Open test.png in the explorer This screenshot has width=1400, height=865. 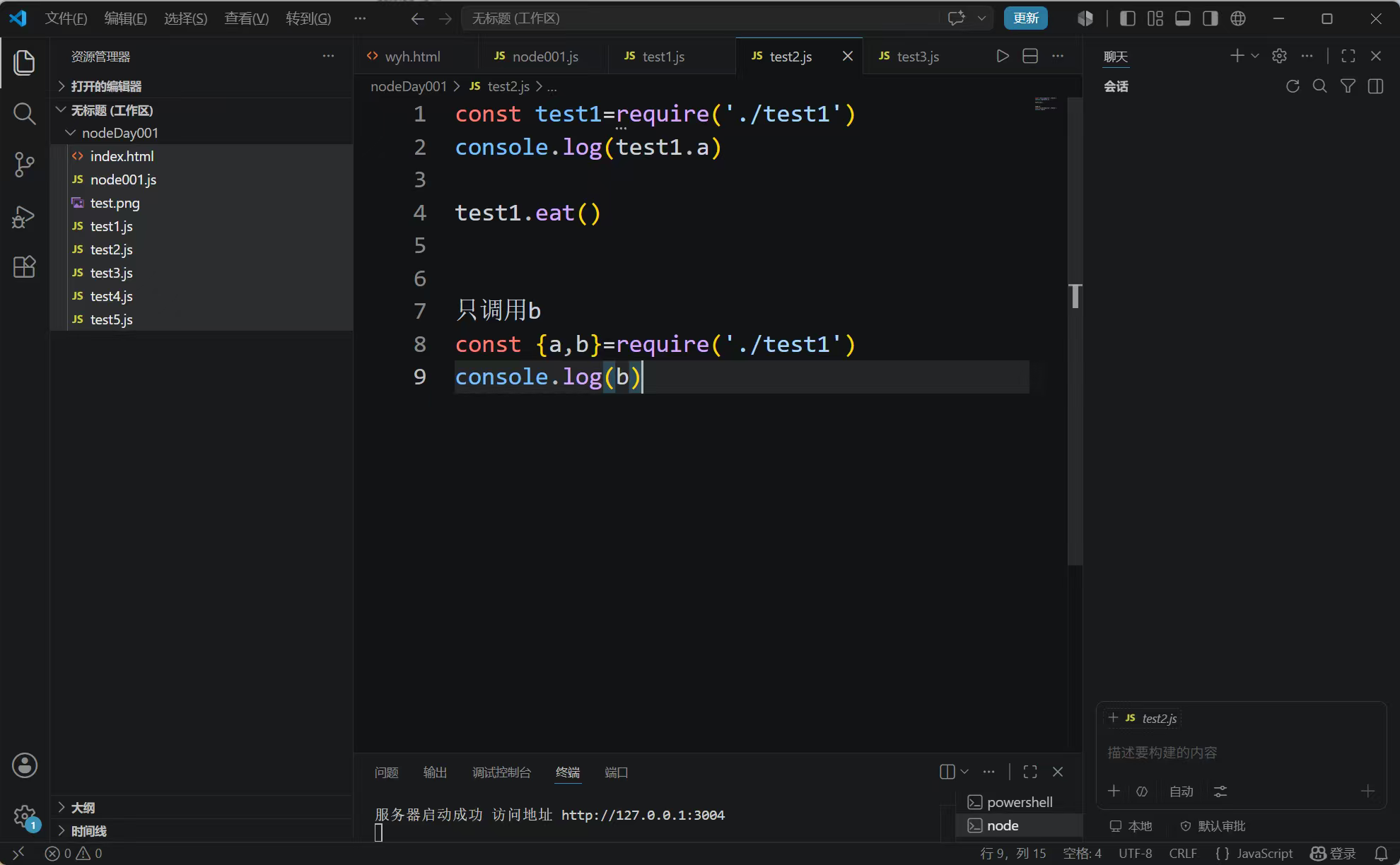pos(202,203)
